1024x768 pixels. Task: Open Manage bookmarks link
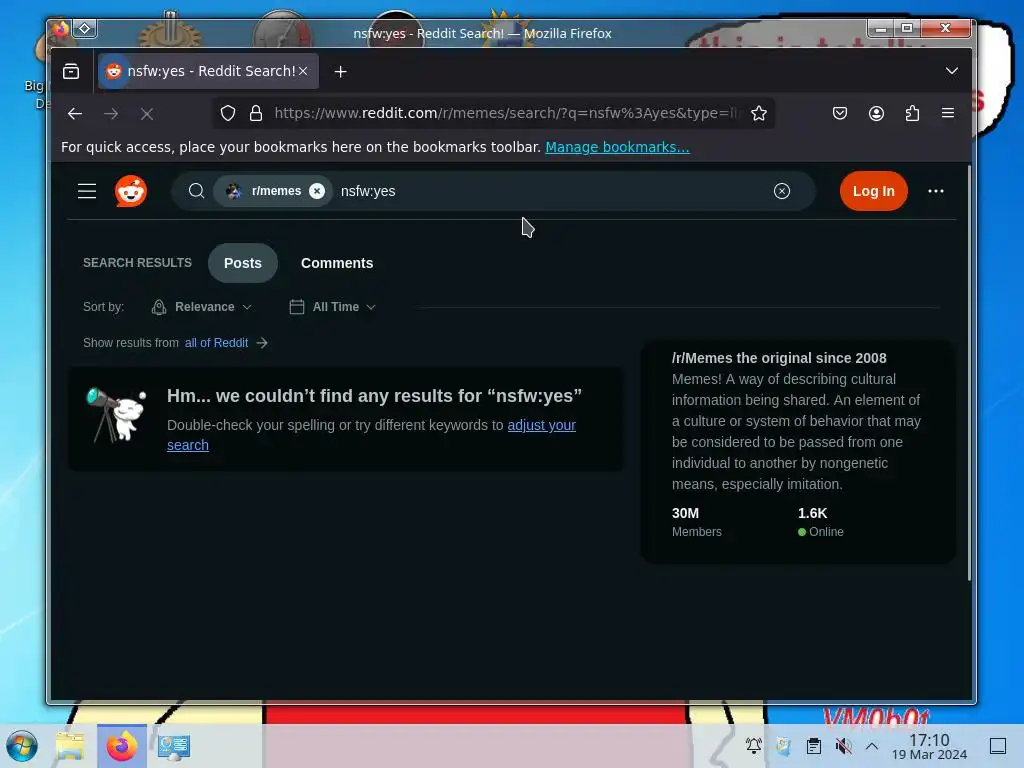coord(617,147)
